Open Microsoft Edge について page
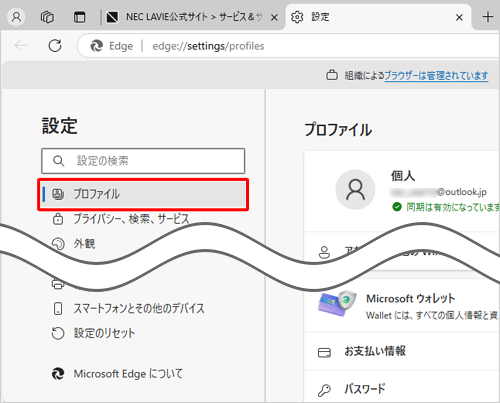 coord(128,374)
